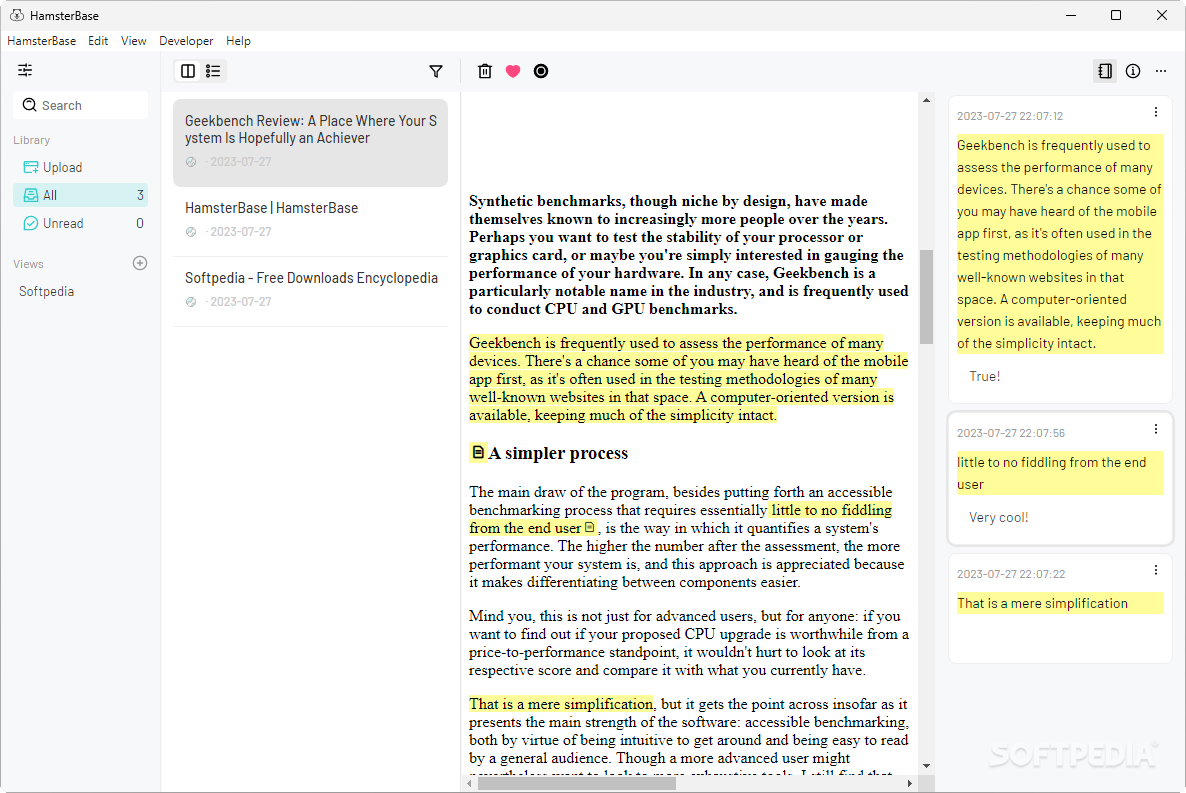Screen dimensions: 1186x793
Task: Toggle the pink heart favorite icon
Action: [513, 71]
